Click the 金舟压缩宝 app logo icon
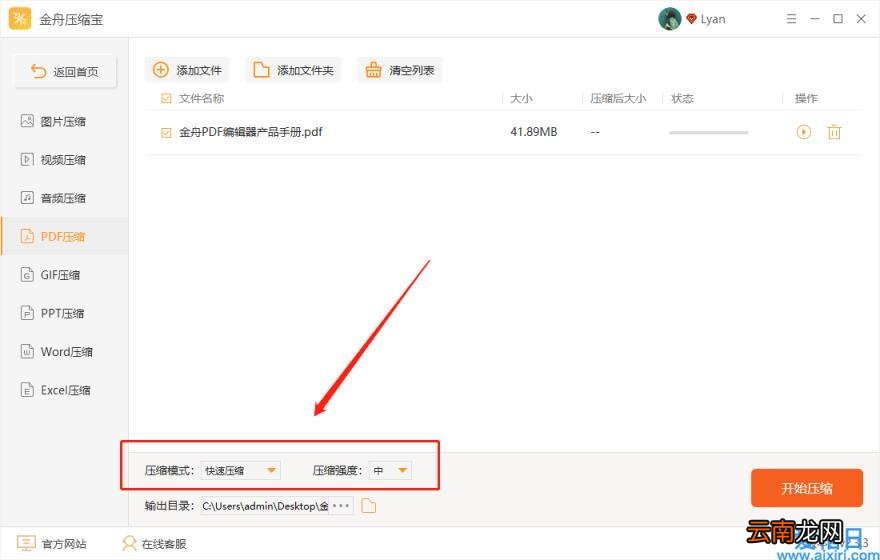The height and width of the screenshot is (560, 880). click(x=20, y=19)
